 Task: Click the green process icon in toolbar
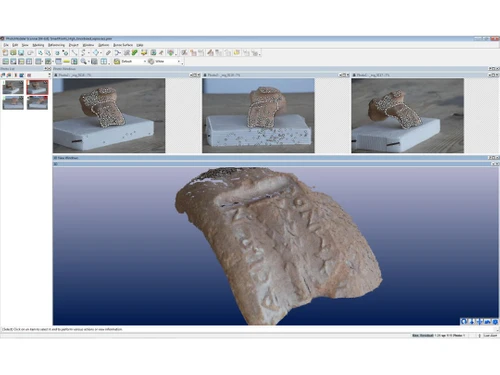pos(135,53)
